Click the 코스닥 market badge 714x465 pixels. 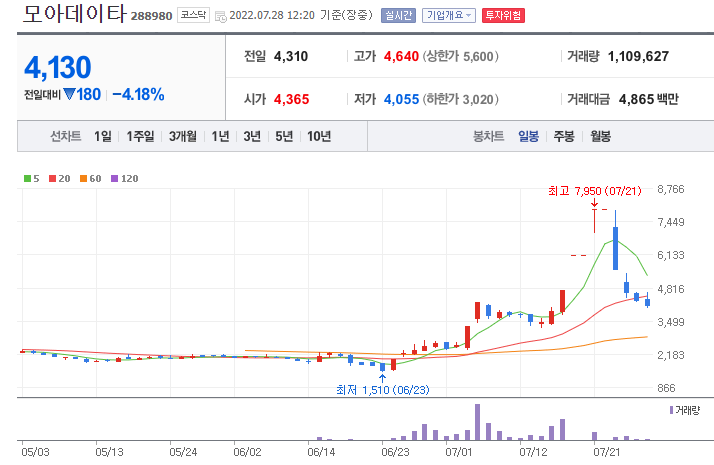[193, 15]
